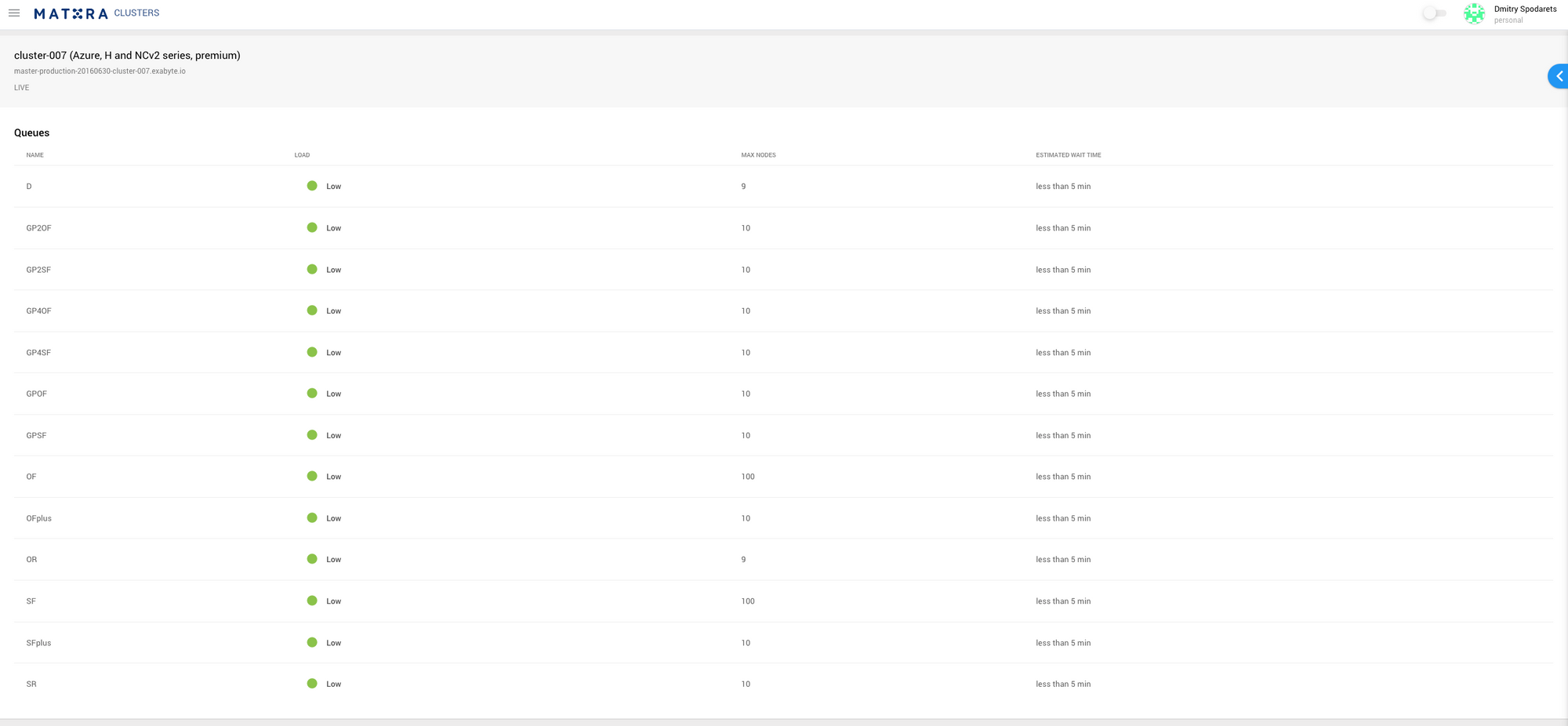Select the GP4SF queue name
Image resolution: width=1568 pixels, height=726 pixels.
tap(38, 353)
